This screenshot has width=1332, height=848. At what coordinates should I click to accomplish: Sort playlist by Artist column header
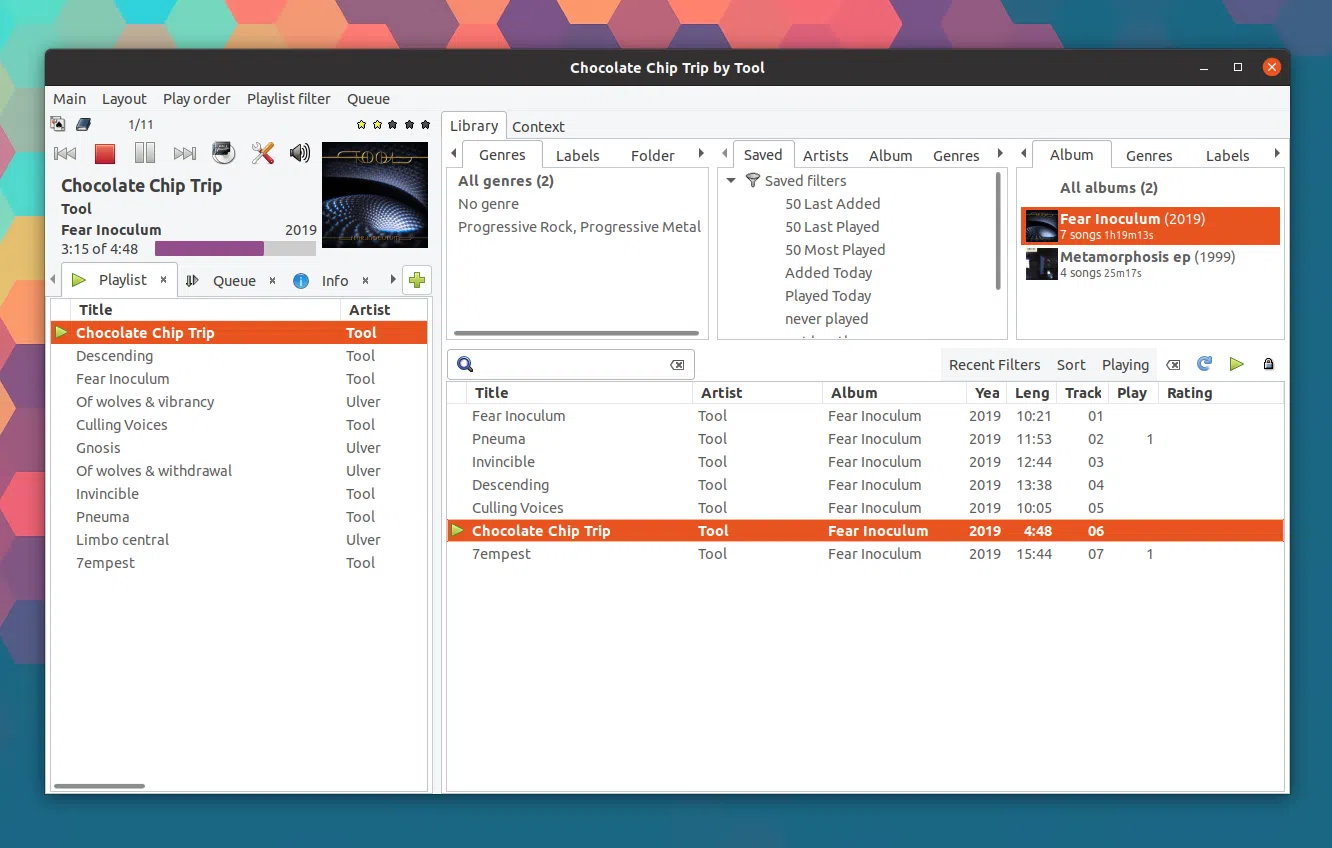384,310
